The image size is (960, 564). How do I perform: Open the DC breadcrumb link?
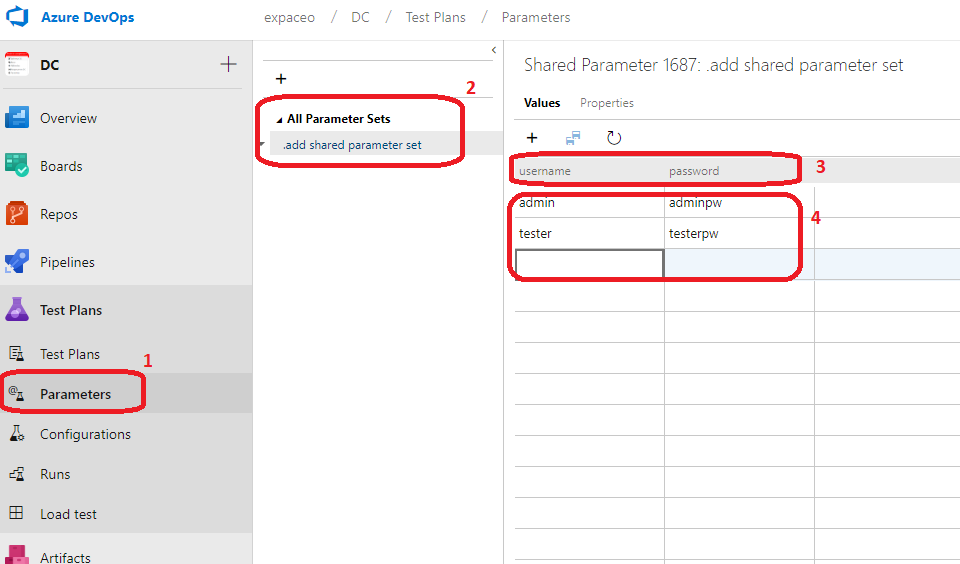360,17
